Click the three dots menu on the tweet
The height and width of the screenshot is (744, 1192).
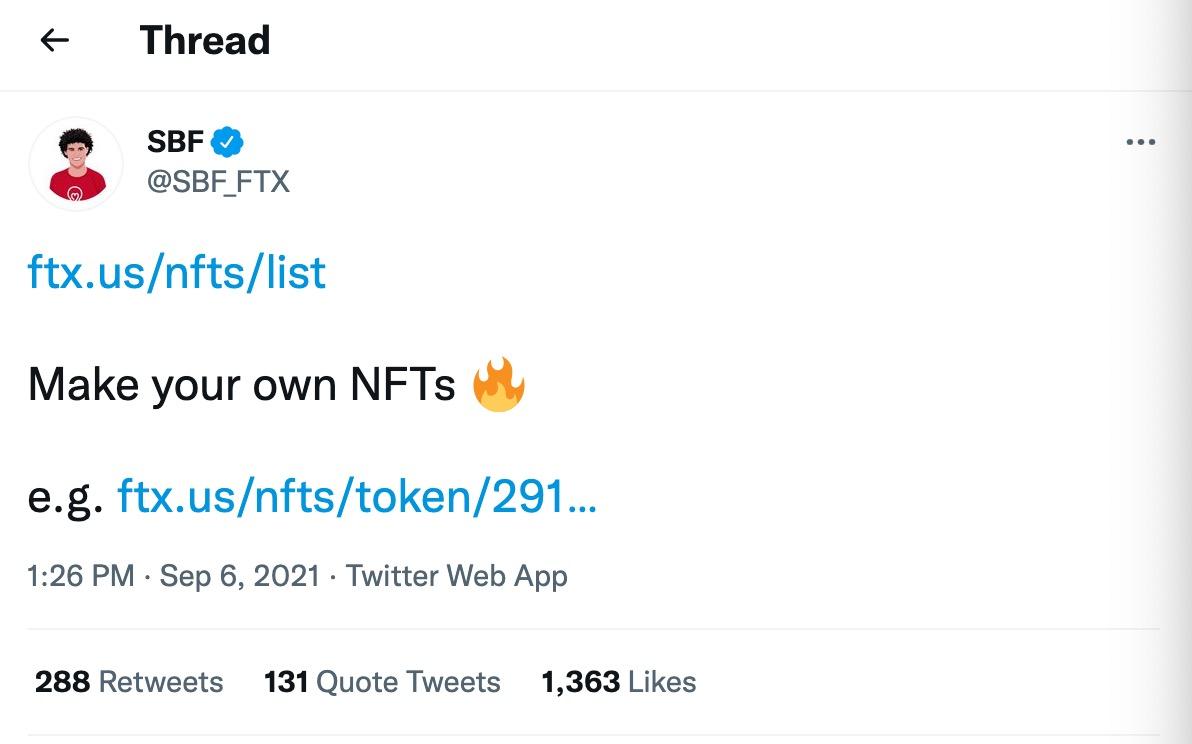[1139, 141]
